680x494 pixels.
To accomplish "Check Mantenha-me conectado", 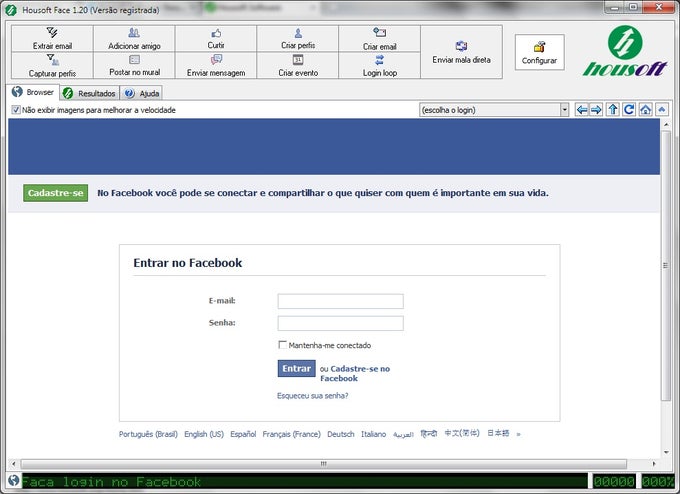I will pyautogui.click(x=282, y=345).
